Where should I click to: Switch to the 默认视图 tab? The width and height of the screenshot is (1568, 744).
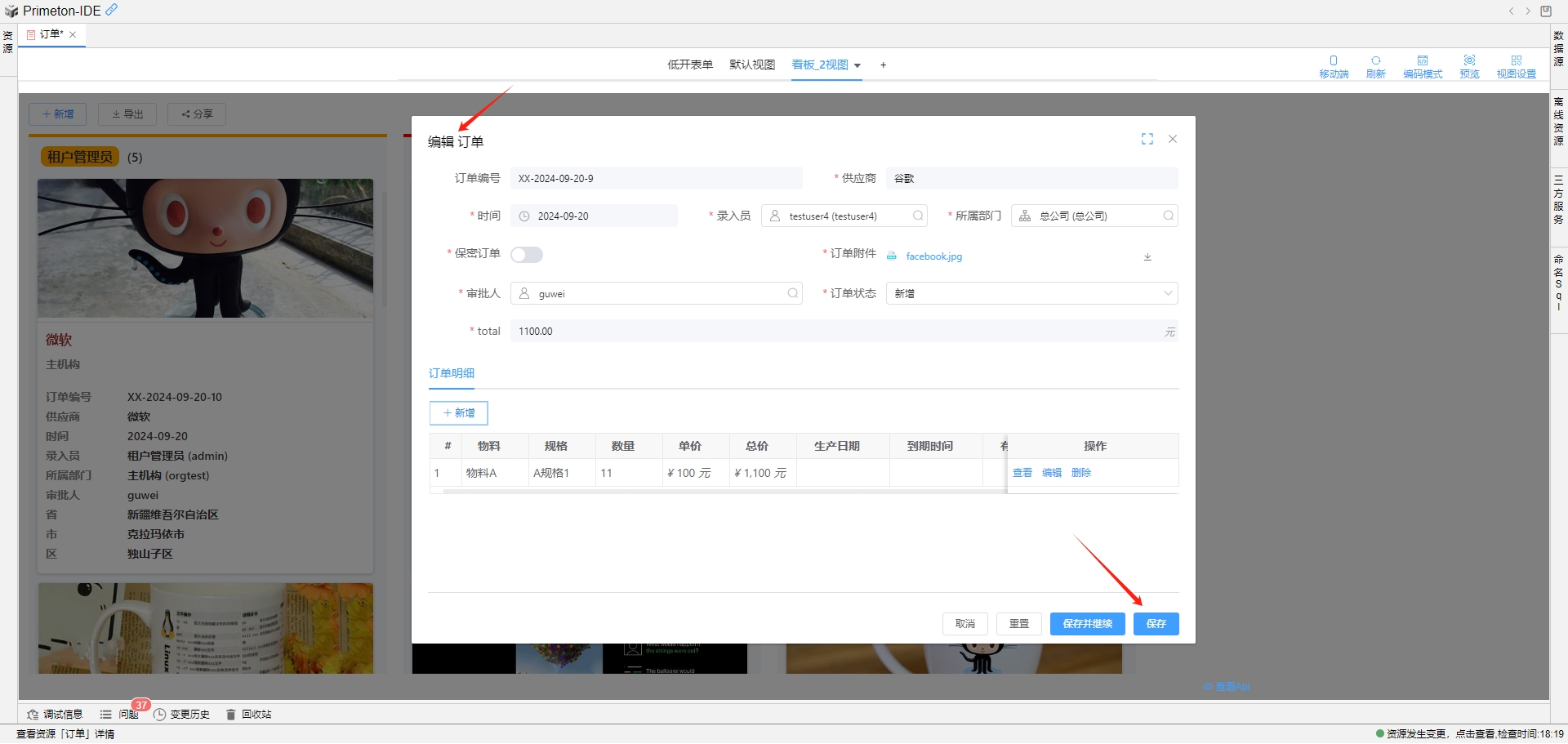(751, 65)
